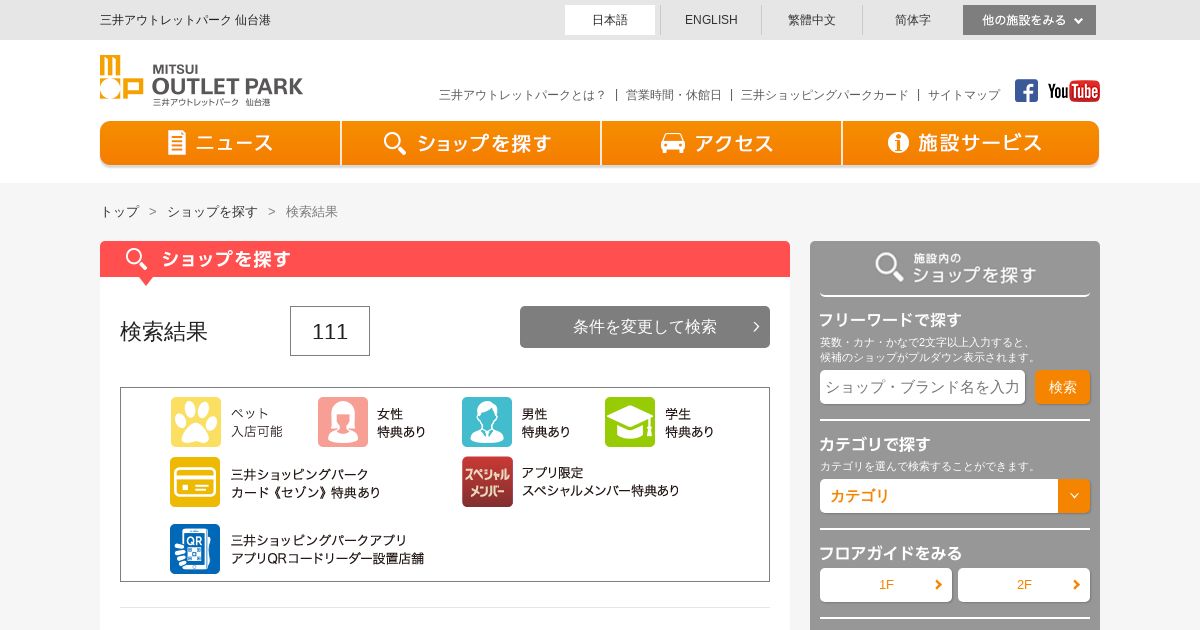Click アプリ限定スペシャルメンバー特典あり label

coord(601,481)
